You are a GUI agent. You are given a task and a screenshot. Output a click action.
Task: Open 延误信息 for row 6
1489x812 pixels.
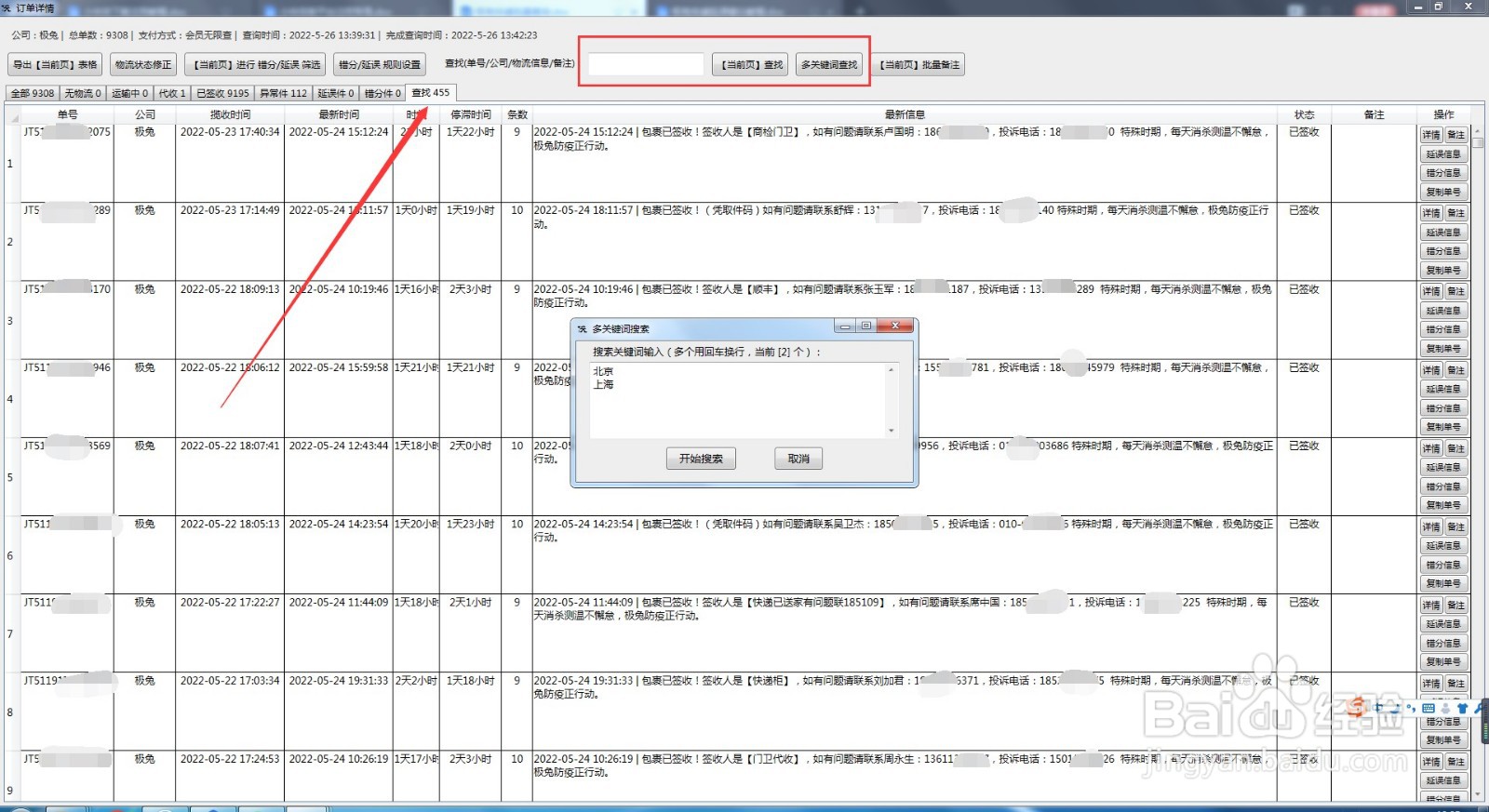[x=1443, y=546]
